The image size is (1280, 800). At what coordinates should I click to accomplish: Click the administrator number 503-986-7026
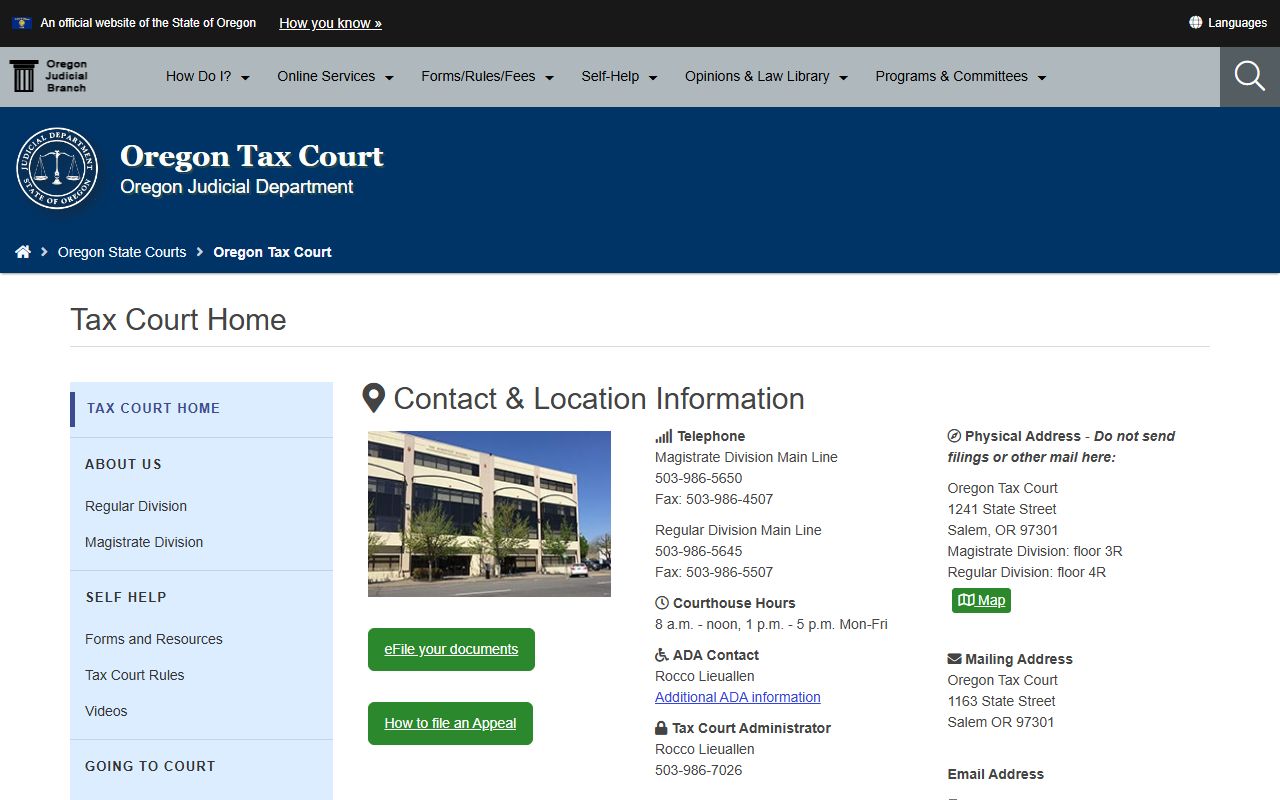(698, 770)
